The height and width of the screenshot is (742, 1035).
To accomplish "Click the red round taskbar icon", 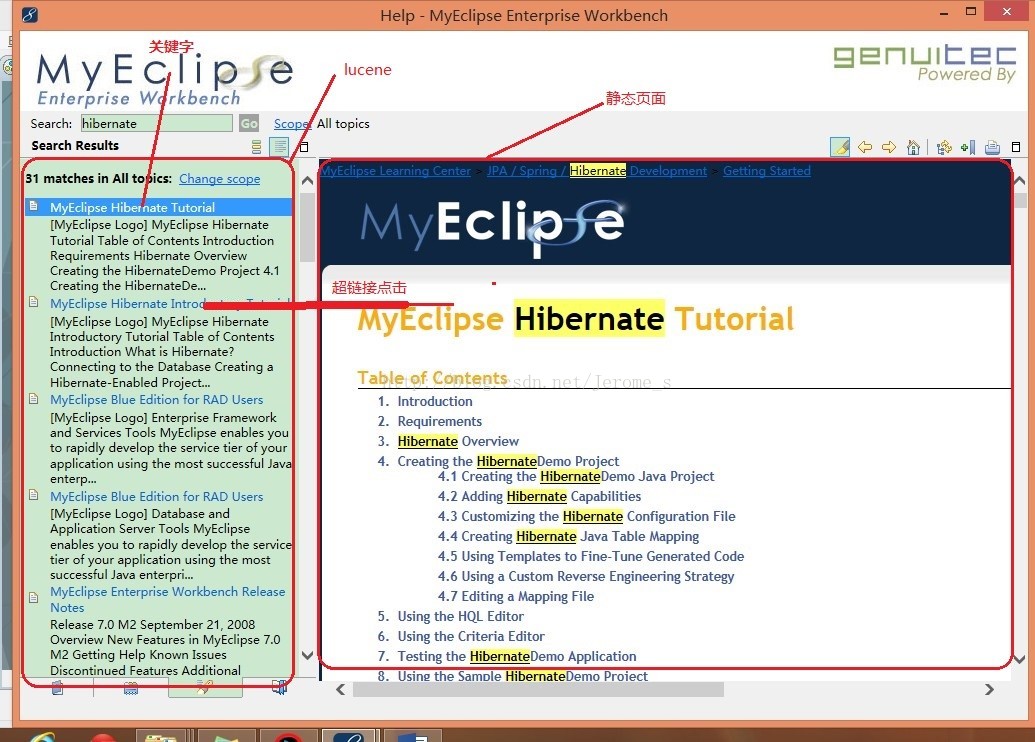I will click(103, 735).
